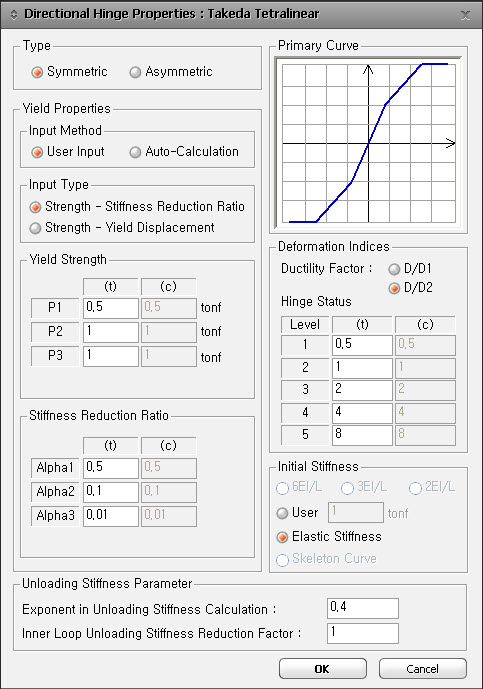Click the P3 tension yield strength field
Image resolution: width=483 pixels, height=689 pixels.
tap(111, 355)
